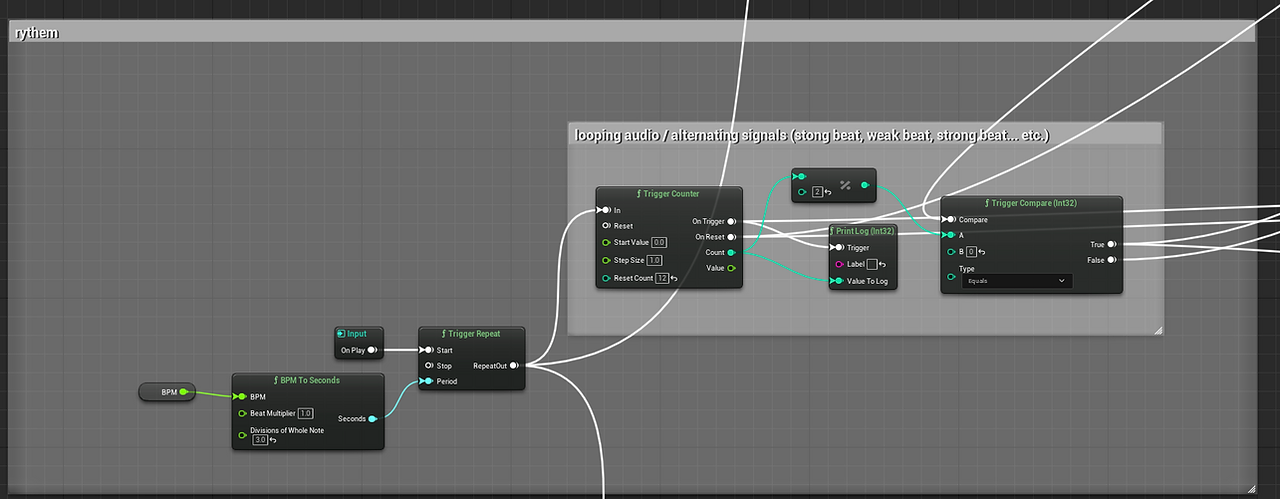Screen dimensions: 1280x499
Task: Click the modulo node's second input pin
Action: [801, 192]
